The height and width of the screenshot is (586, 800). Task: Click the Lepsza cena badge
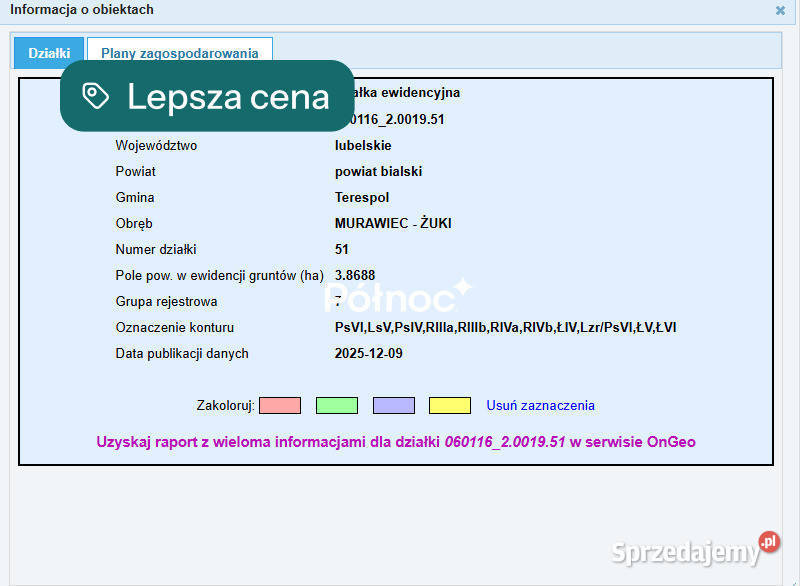(207, 96)
